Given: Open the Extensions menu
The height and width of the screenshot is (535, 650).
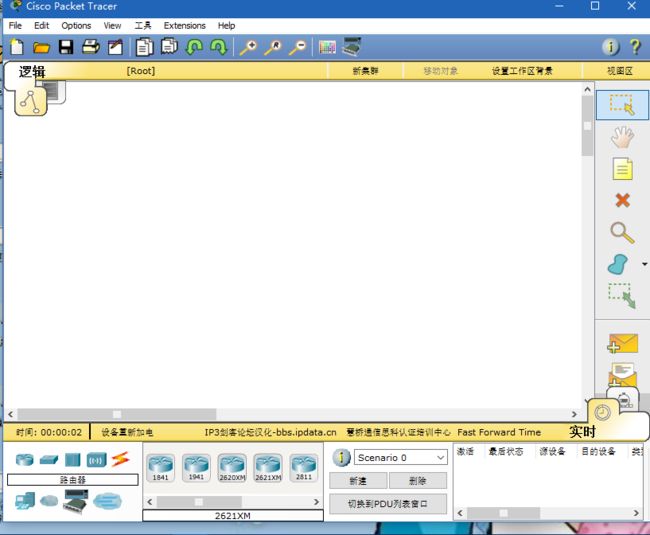Looking at the screenshot, I should tap(184, 26).
